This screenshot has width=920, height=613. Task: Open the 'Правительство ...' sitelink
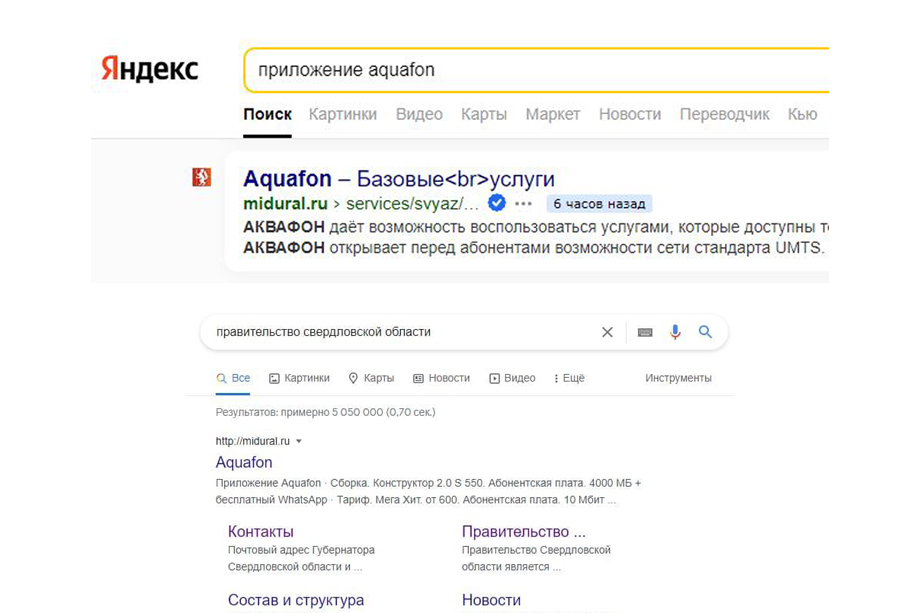coord(524,531)
